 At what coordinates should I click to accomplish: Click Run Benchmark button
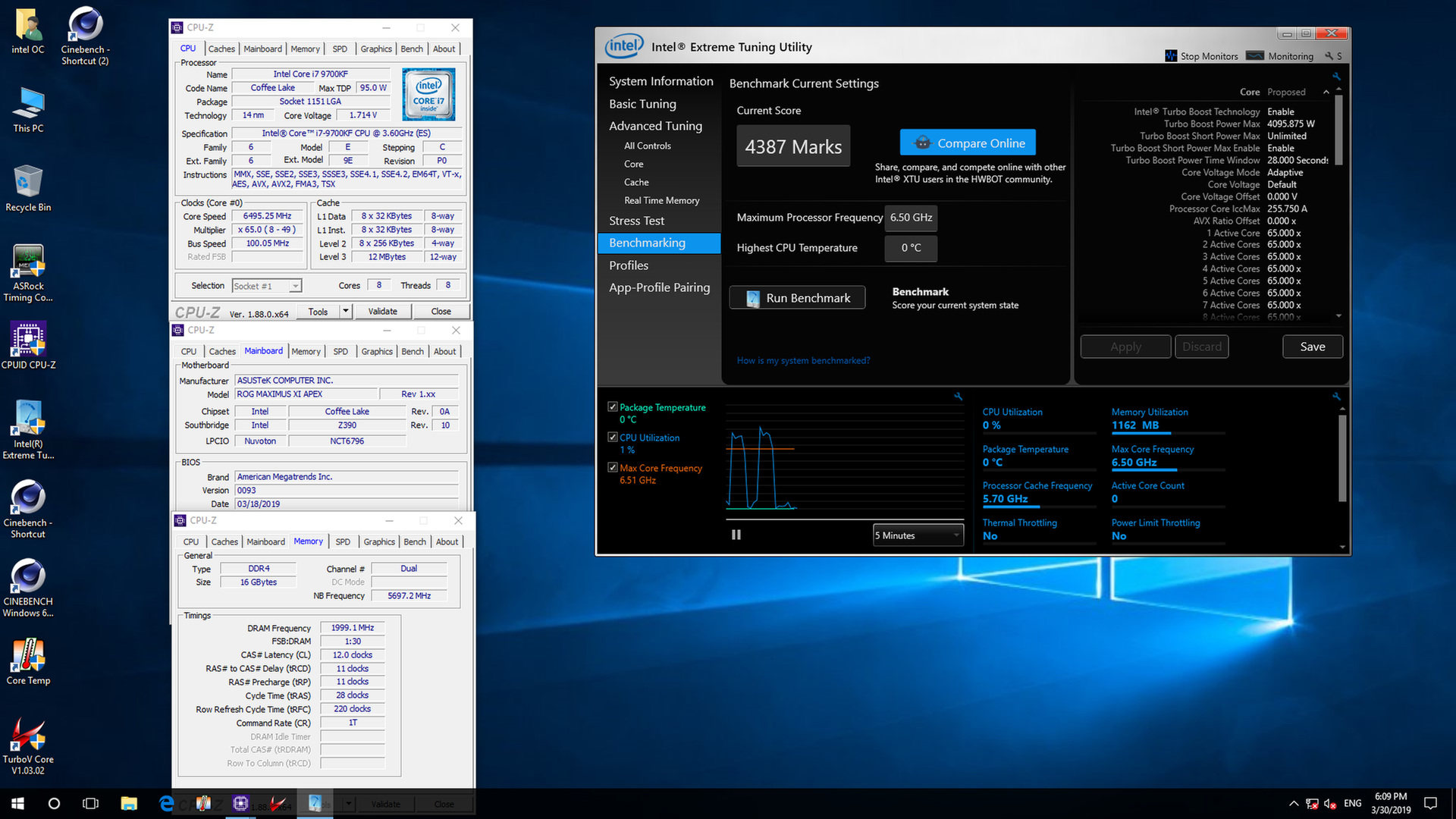pos(797,298)
